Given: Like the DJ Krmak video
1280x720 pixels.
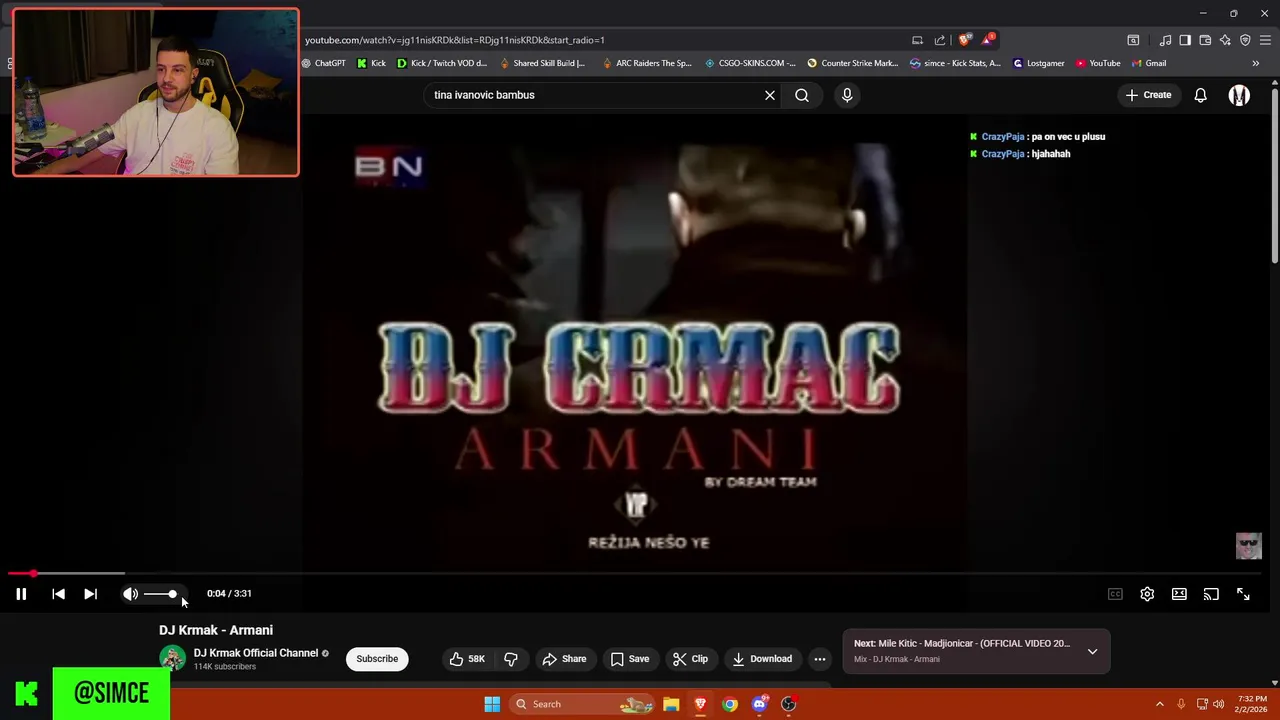Looking at the screenshot, I should point(466,659).
